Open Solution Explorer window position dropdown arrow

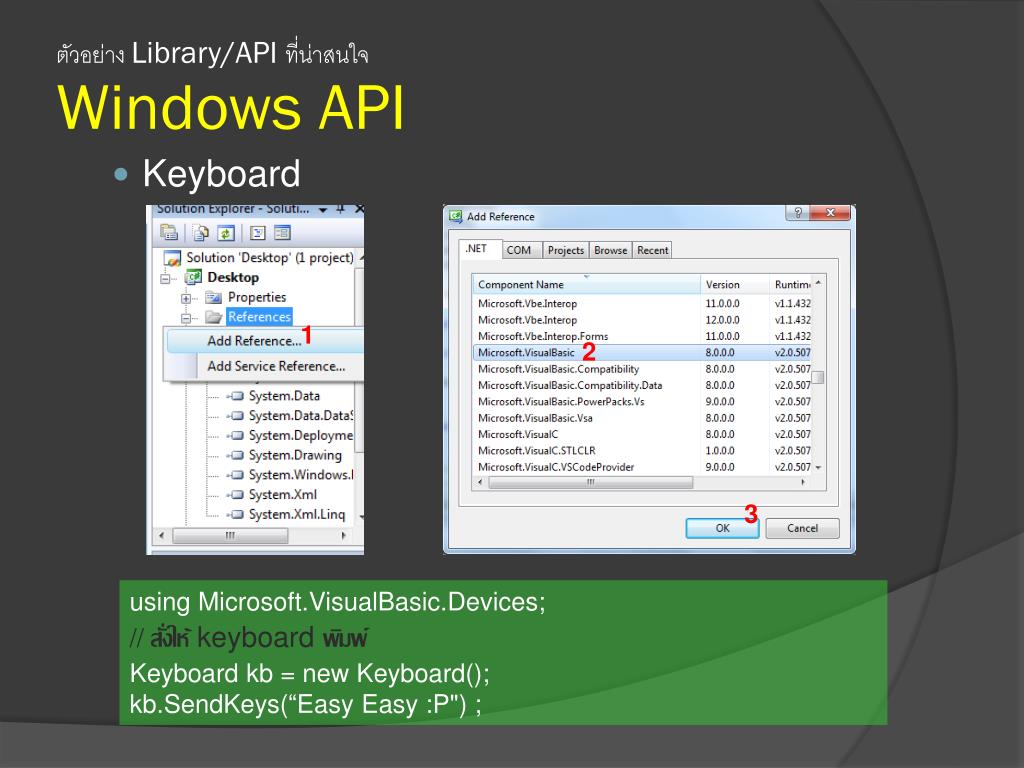(x=323, y=210)
